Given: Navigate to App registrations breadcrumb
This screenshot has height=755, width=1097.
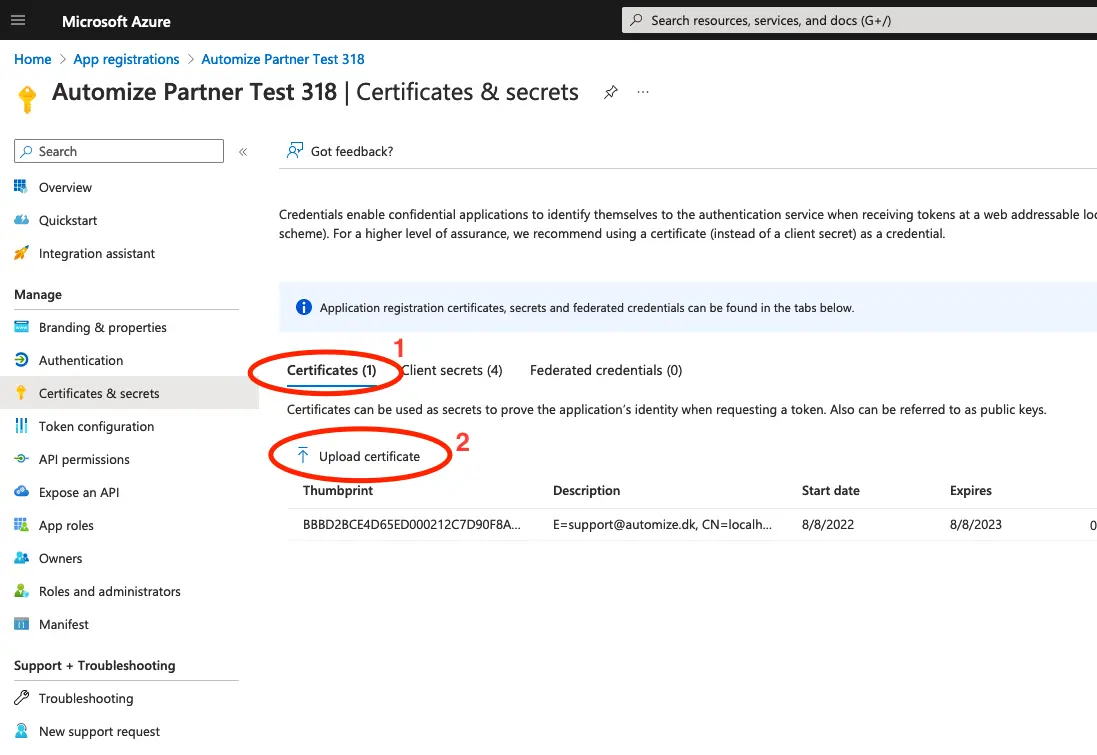Looking at the screenshot, I should point(126,59).
